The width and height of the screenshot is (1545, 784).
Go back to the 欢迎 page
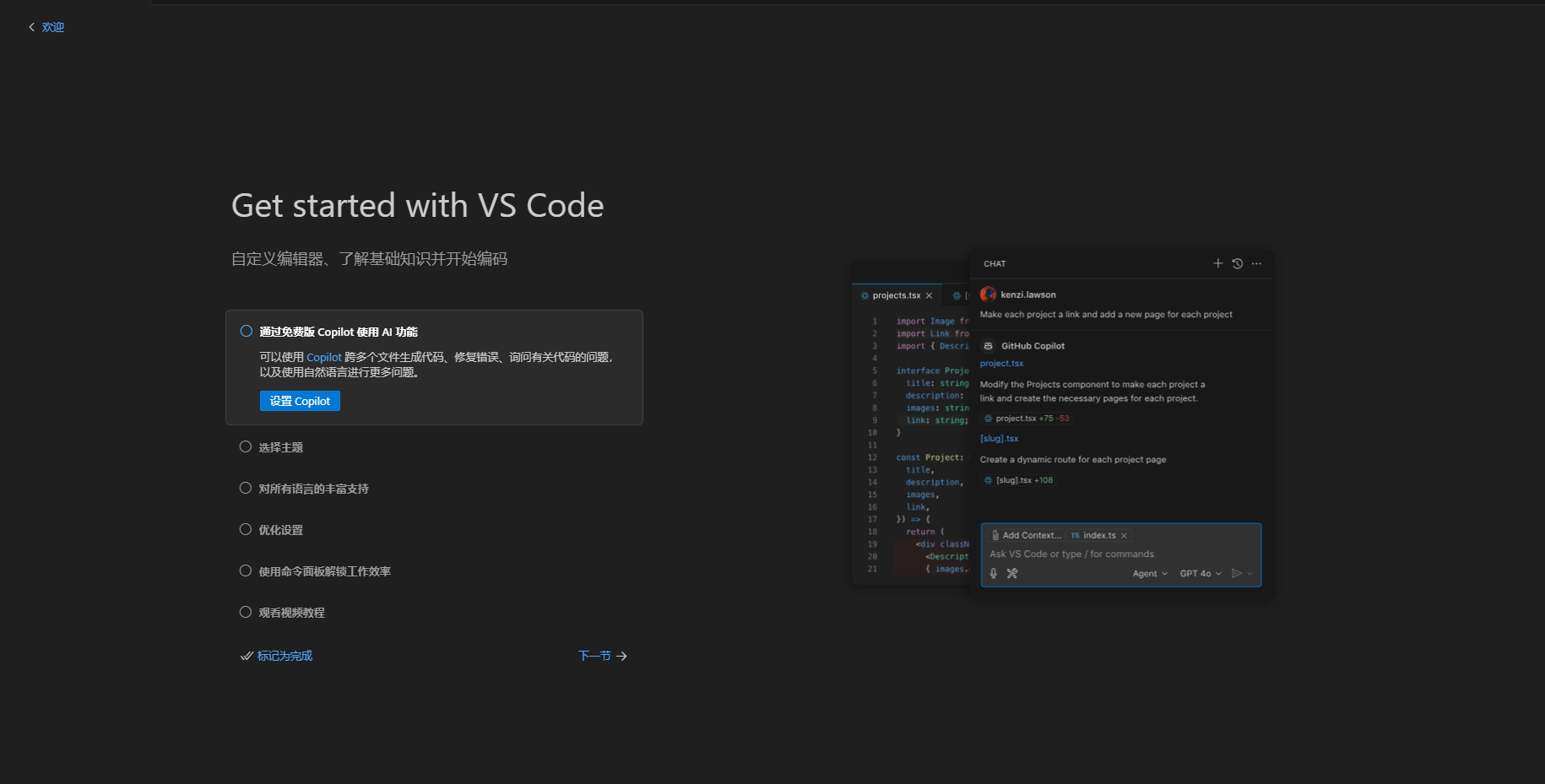[46, 27]
